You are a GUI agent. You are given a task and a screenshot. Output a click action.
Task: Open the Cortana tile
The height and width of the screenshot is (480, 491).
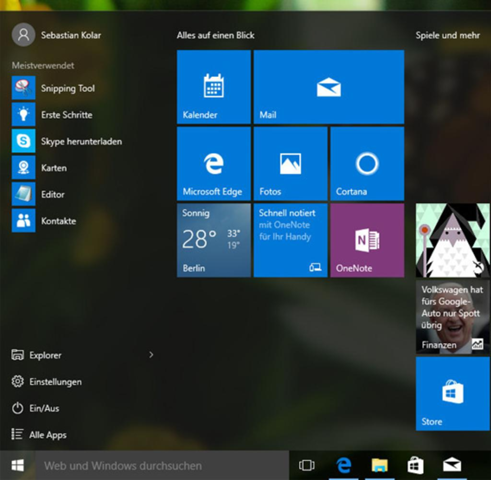pos(367,164)
